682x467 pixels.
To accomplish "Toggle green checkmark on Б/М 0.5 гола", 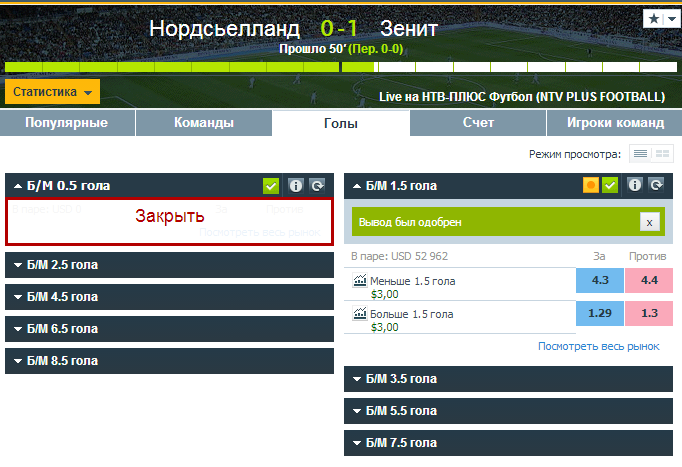I will (x=271, y=186).
